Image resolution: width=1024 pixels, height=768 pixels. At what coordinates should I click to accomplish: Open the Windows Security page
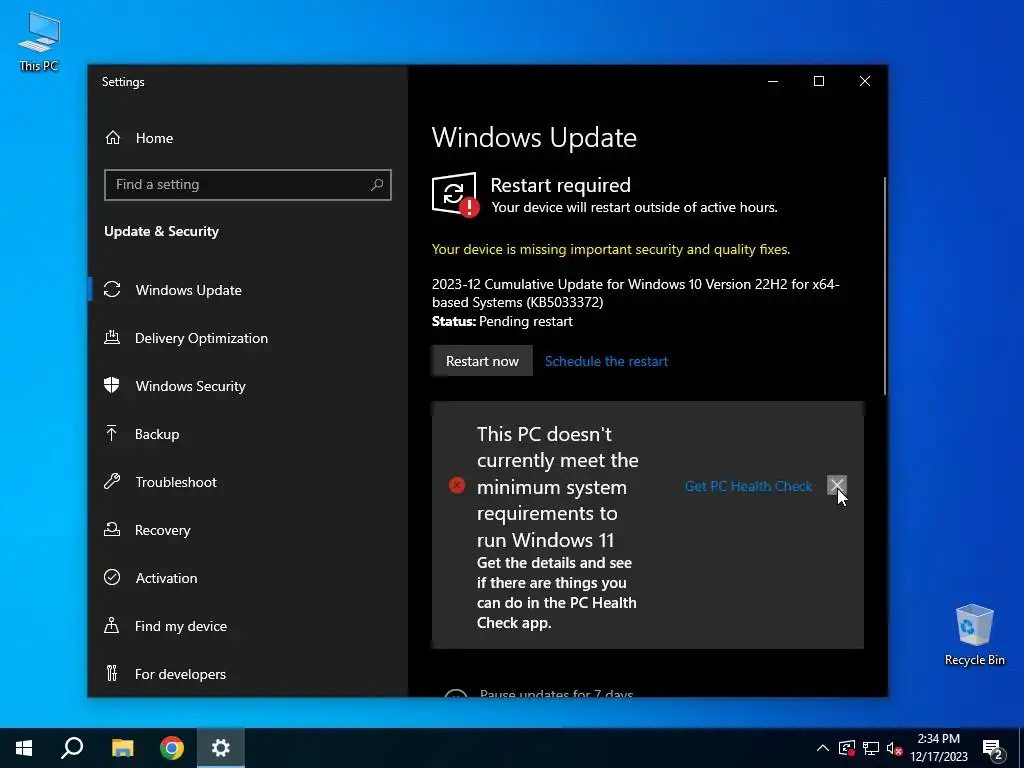coord(191,386)
